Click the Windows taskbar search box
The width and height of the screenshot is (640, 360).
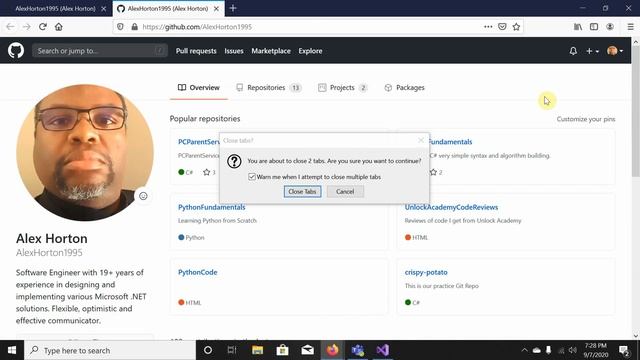[x=110, y=350]
